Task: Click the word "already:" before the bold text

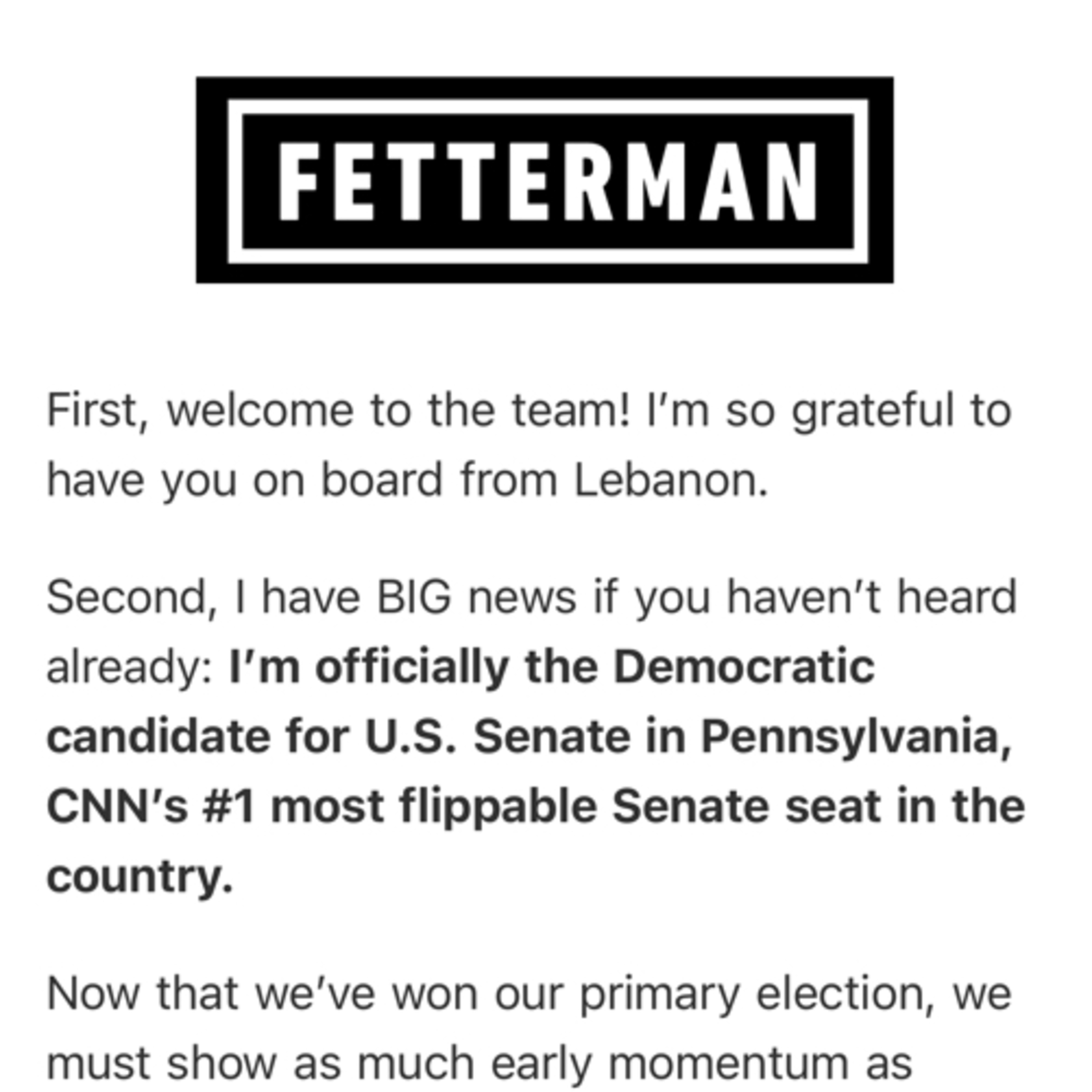Action: tap(129, 668)
